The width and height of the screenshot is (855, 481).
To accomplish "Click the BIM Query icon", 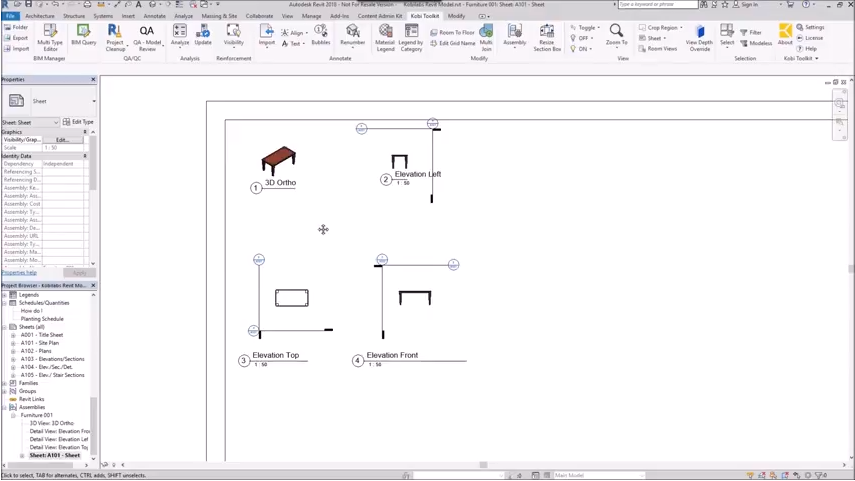I will coord(83,36).
